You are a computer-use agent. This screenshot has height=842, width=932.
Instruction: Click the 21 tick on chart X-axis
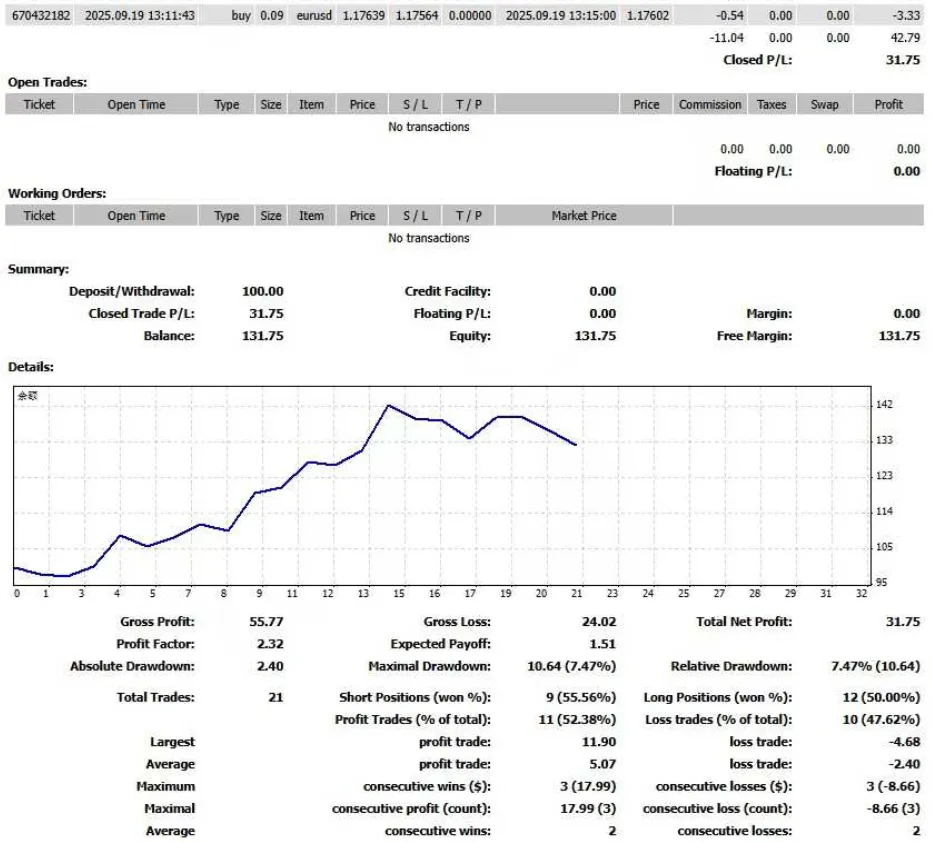(x=576, y=593)
